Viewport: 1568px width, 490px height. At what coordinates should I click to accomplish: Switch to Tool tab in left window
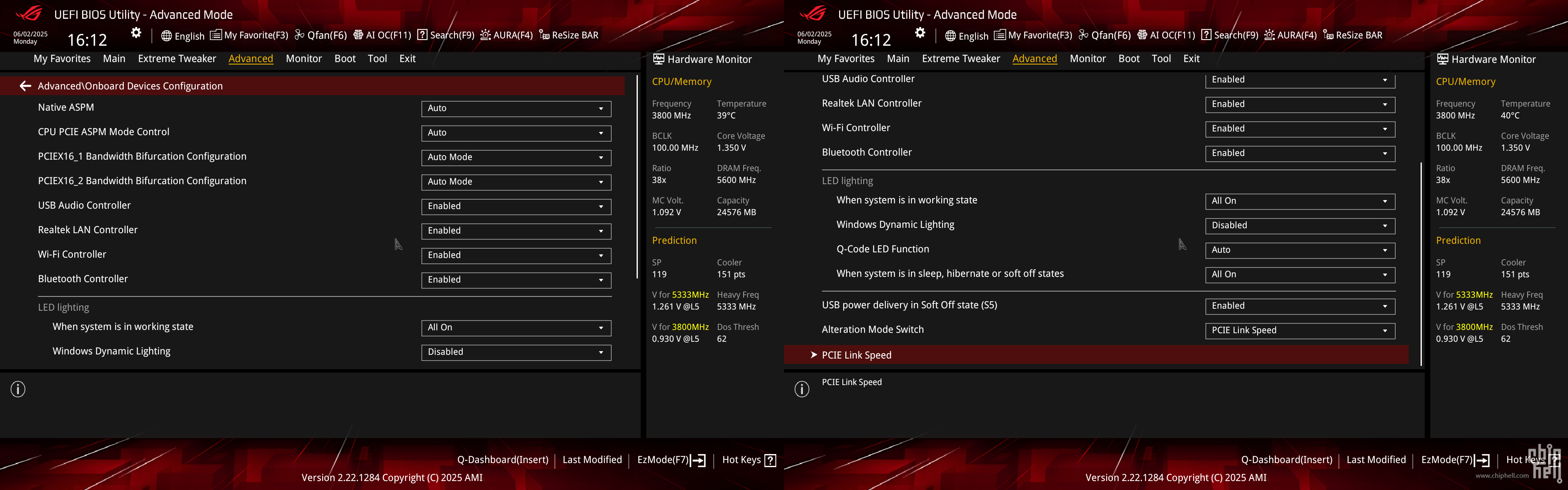click(x=377, y=58)
